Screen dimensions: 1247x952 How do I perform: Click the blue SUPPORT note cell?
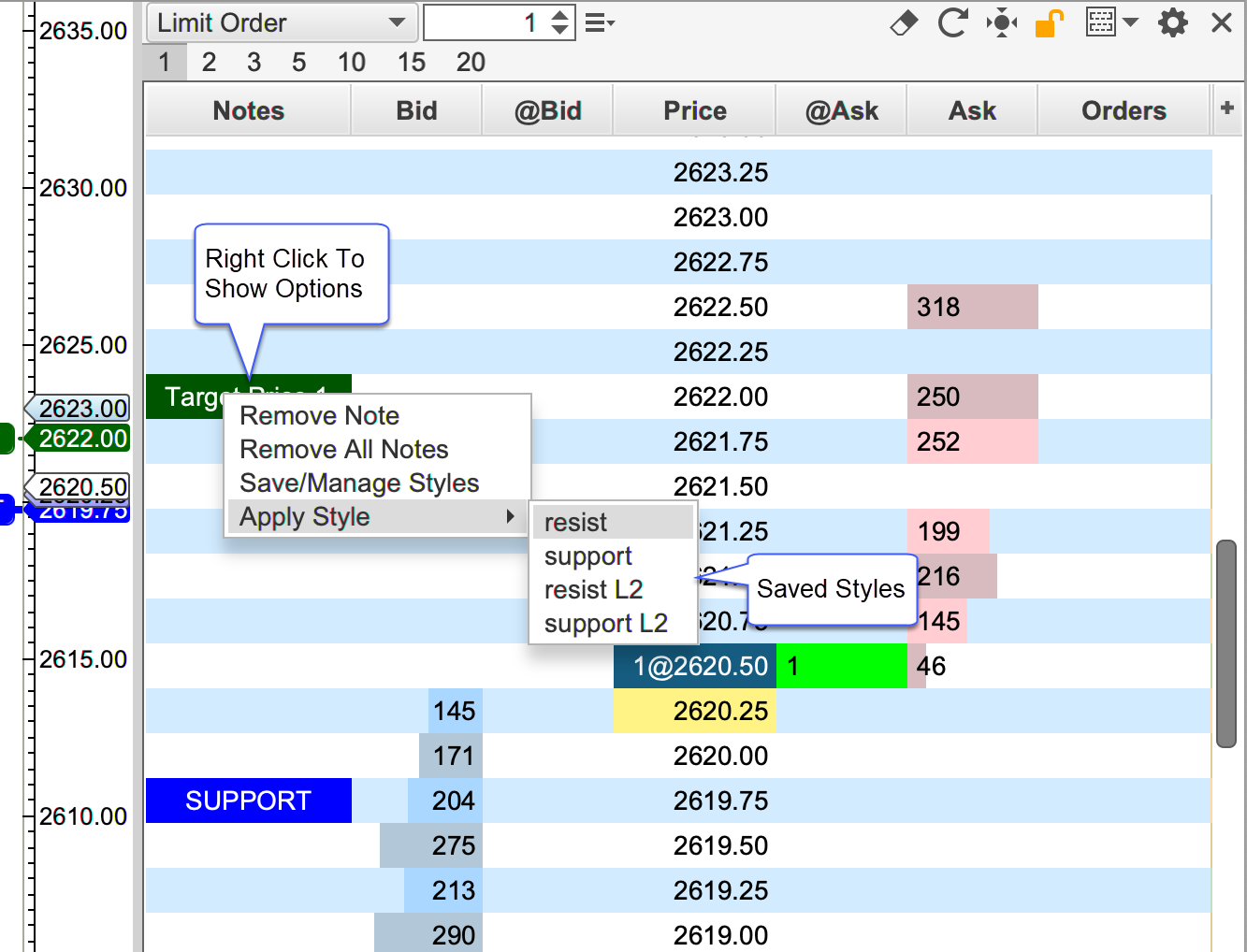[248, 801]
